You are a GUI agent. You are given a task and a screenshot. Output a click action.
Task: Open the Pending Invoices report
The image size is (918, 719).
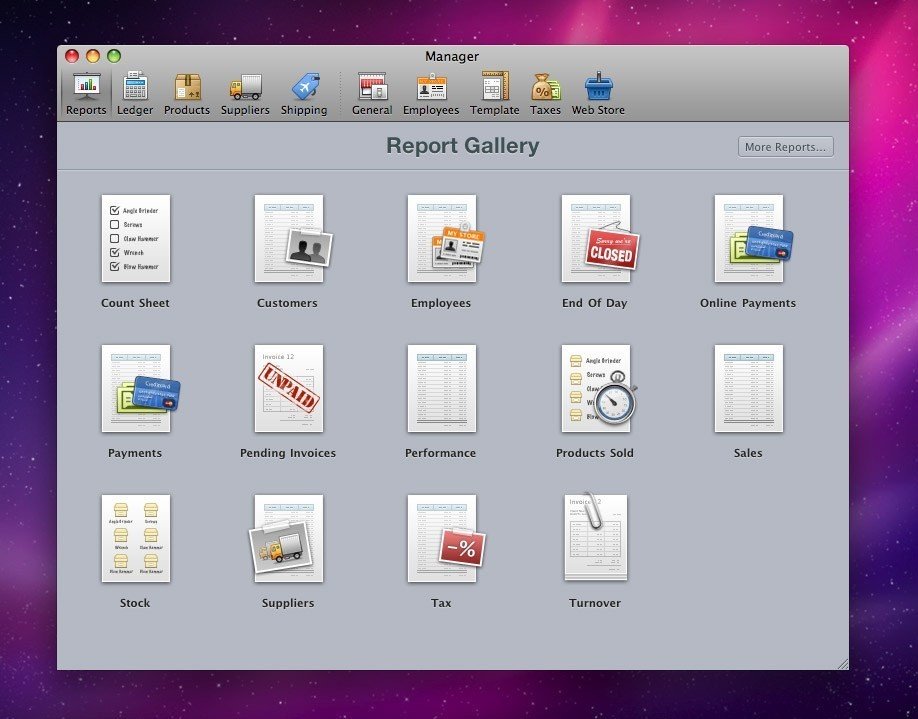[x=289, y=388]
